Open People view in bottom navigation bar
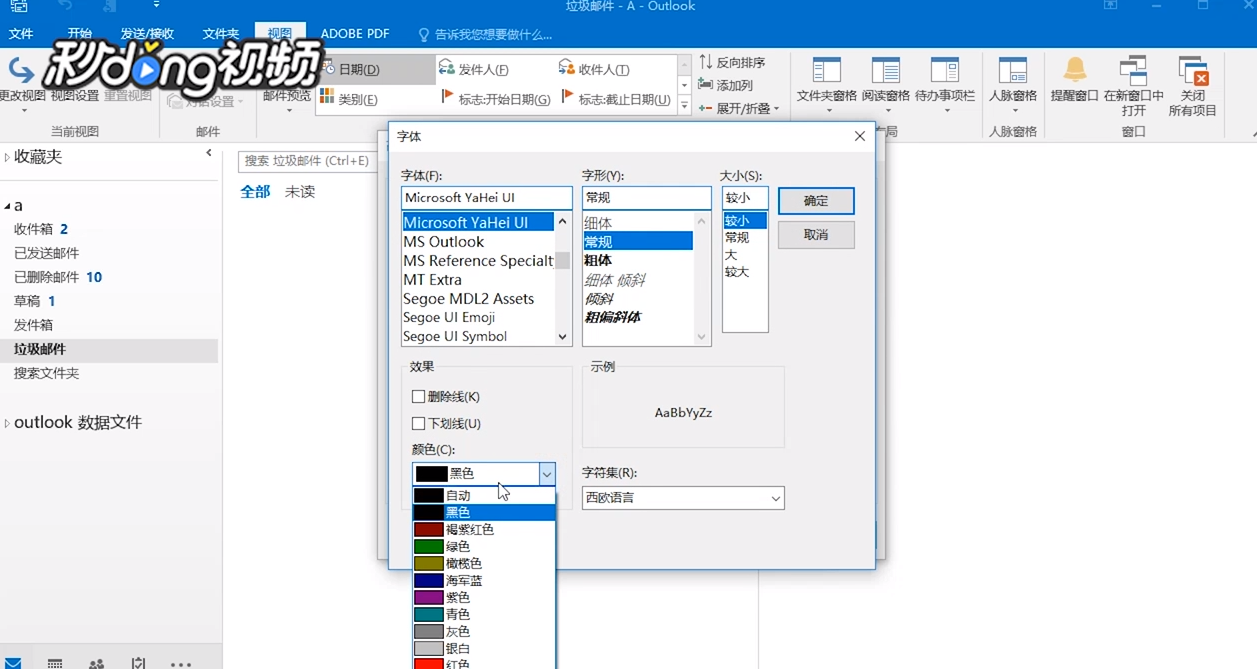Viewport: 1257px width, 669px height. [x=96, y=662]
